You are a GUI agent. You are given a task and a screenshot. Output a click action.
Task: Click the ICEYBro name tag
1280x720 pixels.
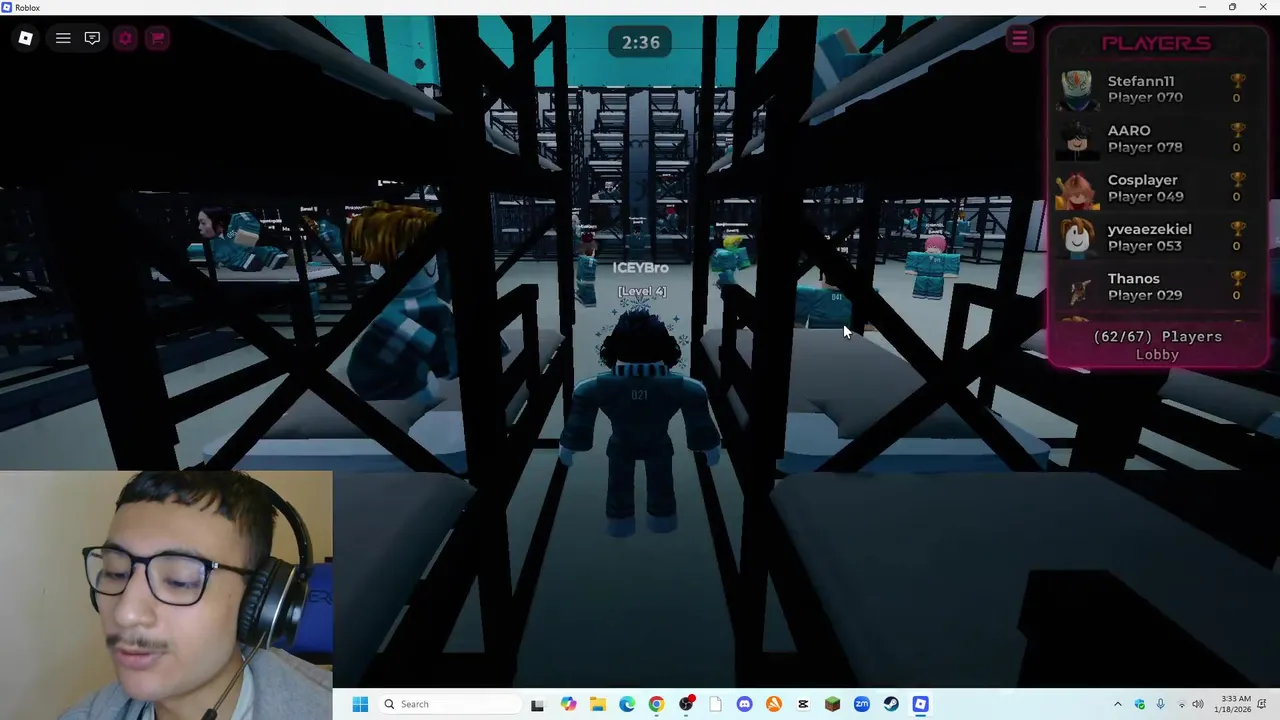click(x=640, y=268)
